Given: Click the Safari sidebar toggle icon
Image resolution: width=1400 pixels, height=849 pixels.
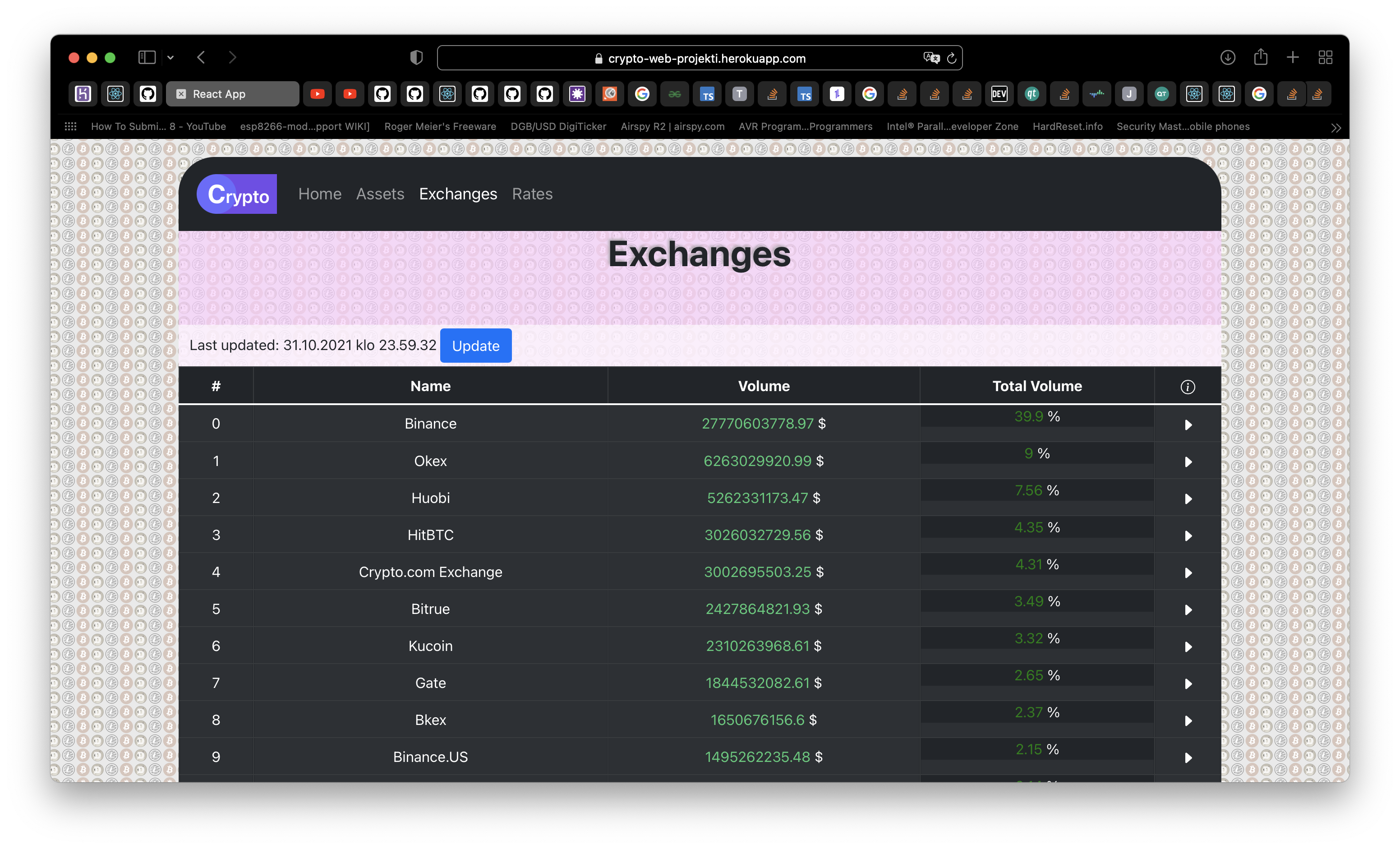Looking at the screenshot, I should [147, 57].
